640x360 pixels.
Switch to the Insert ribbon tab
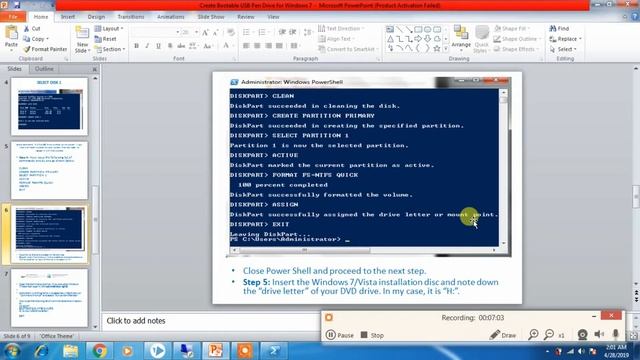pos(68,17)
